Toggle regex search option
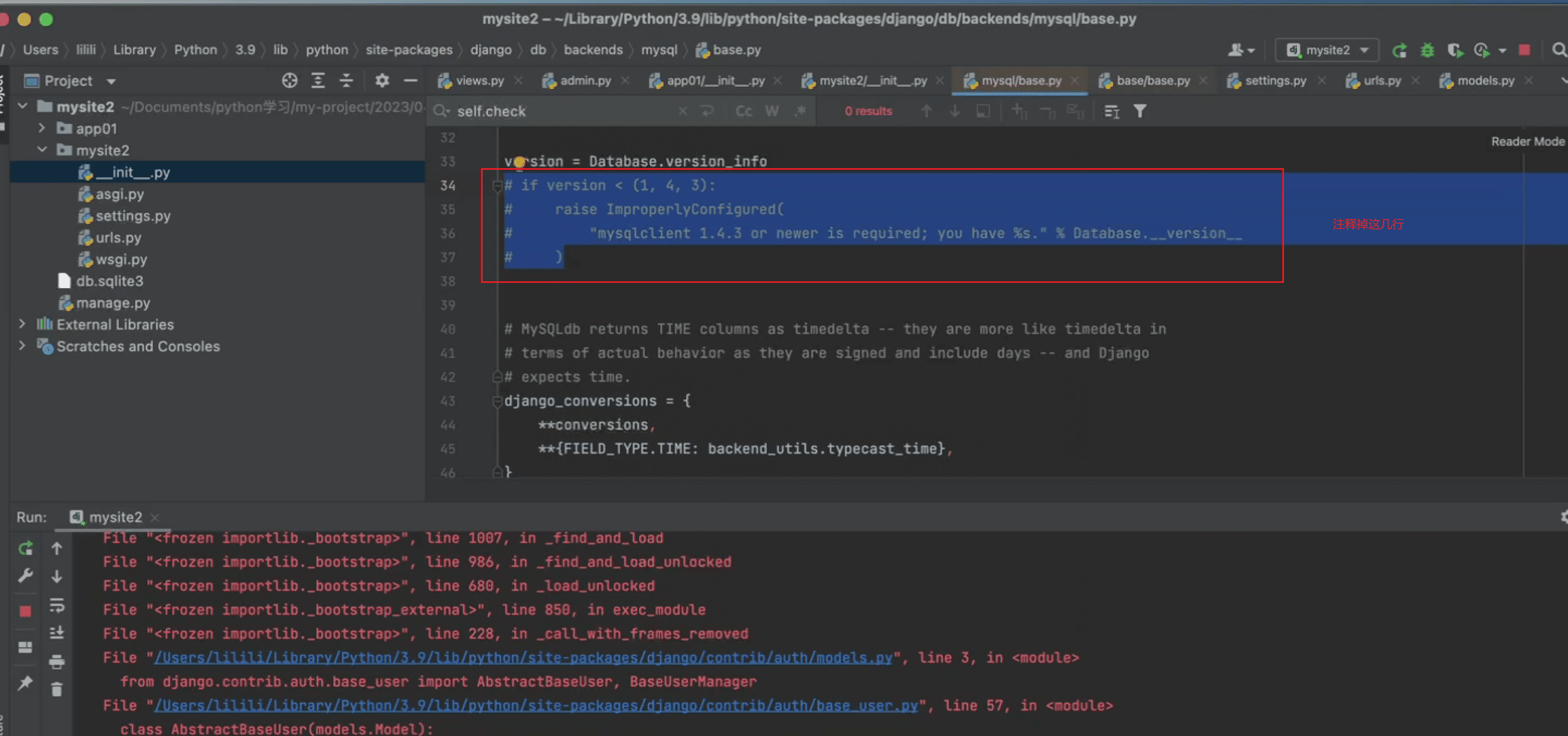Screen dimensions: 1568x736 pos(800,111)
